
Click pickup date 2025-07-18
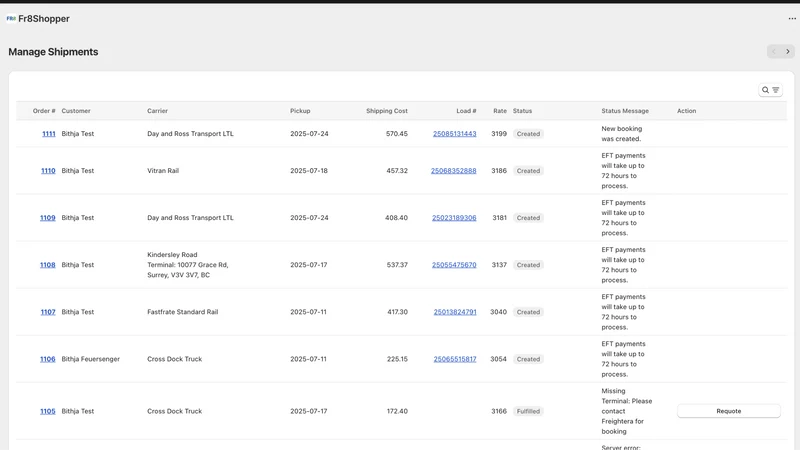(309, 170)
